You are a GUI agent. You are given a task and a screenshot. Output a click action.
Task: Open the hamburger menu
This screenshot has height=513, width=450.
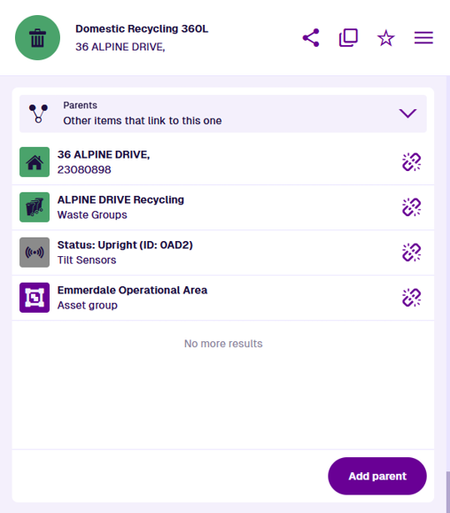pyautogui.click(x=424, y=38)
